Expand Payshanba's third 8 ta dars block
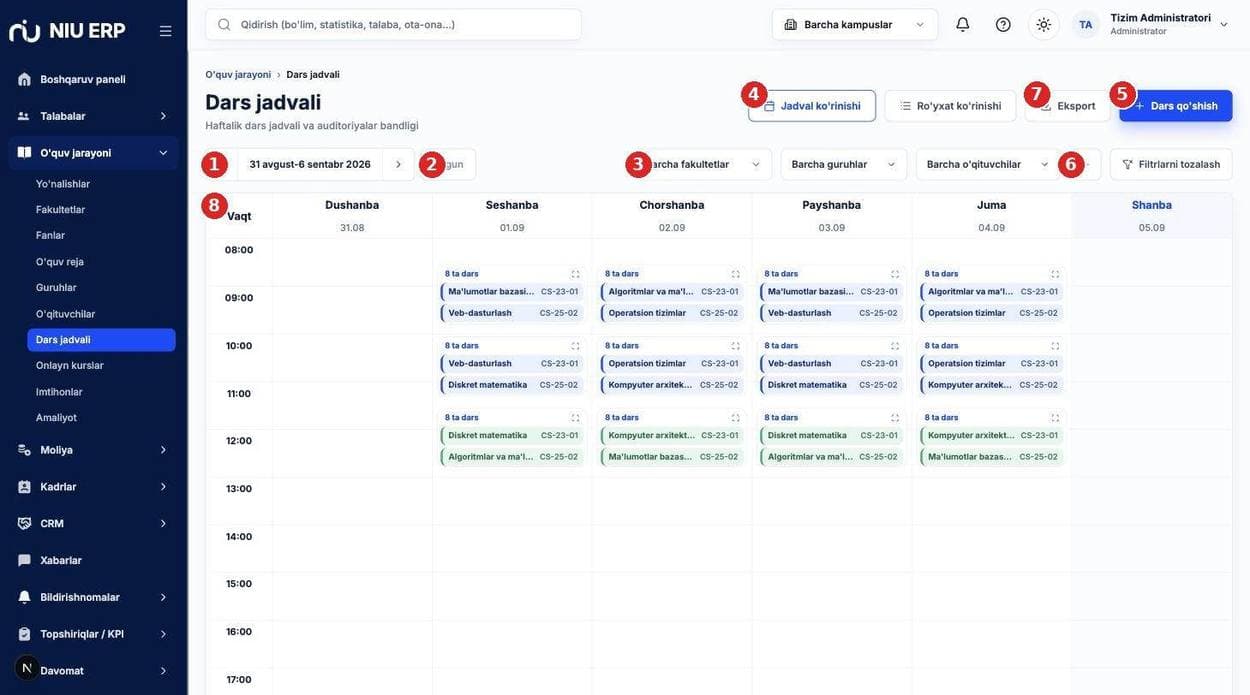 click(x=895, y=418)
